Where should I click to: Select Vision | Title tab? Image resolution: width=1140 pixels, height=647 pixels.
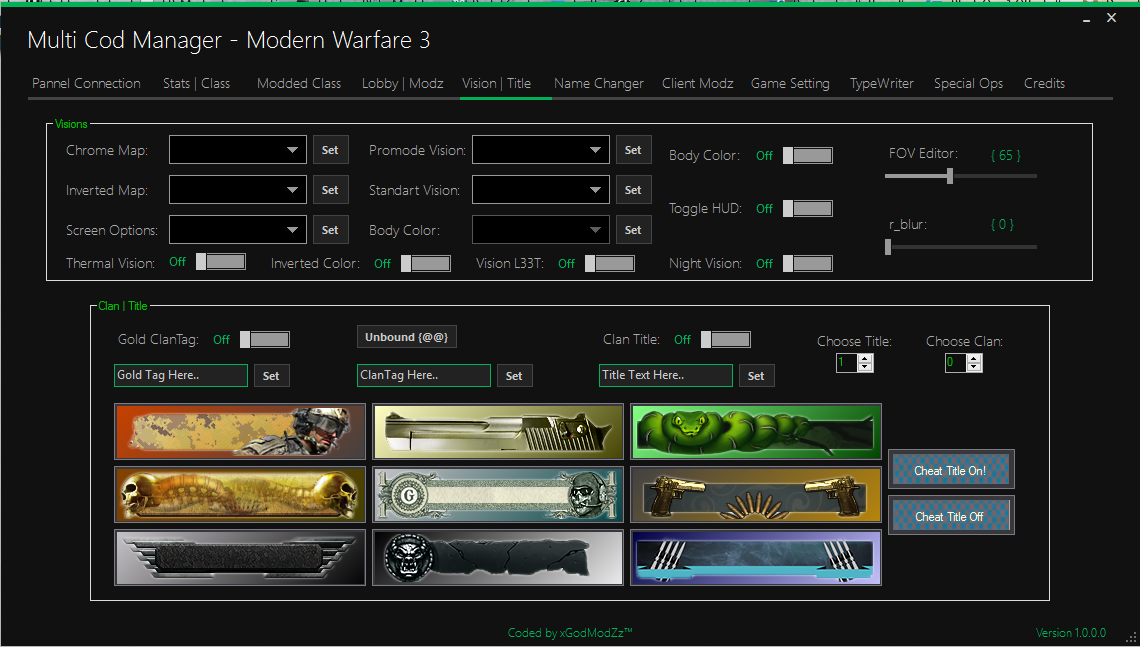pyautogui.click(x=497, y=84)
